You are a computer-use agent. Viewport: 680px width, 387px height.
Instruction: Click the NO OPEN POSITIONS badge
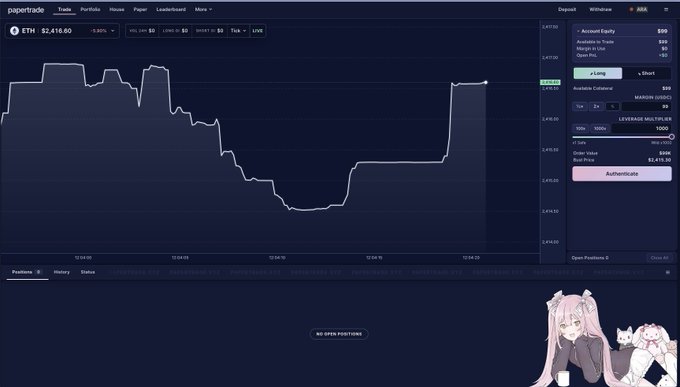339,334
